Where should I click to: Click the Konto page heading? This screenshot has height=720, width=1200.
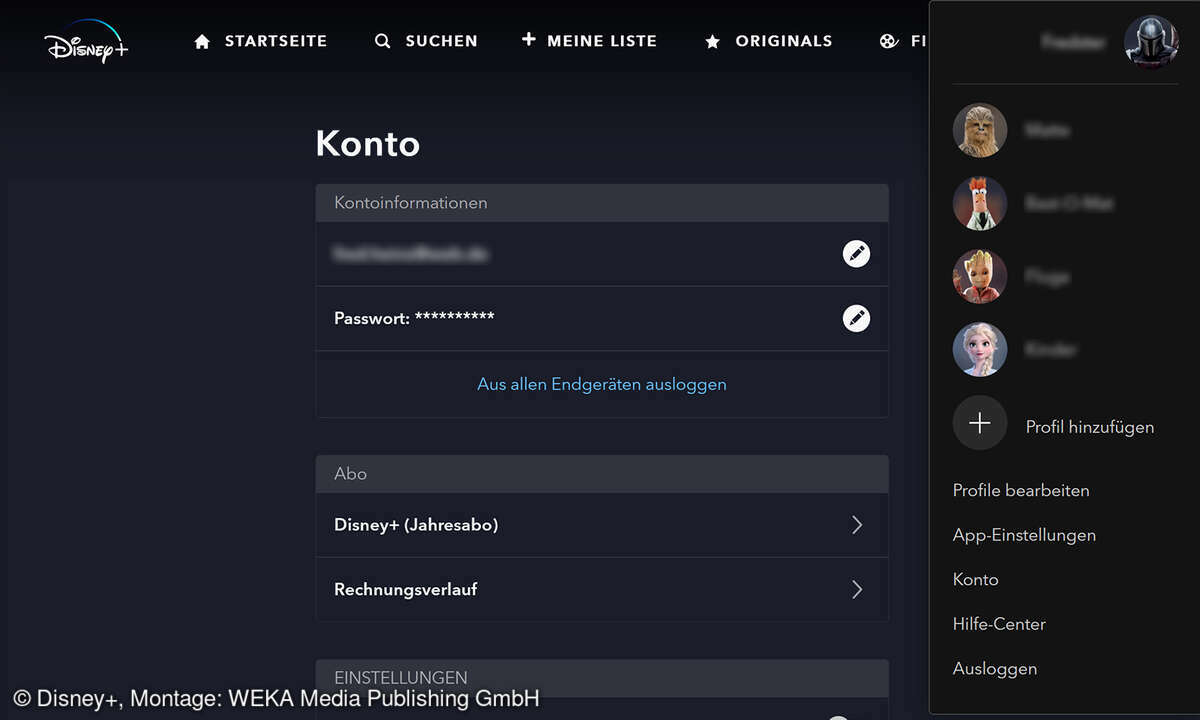point(368,144)
